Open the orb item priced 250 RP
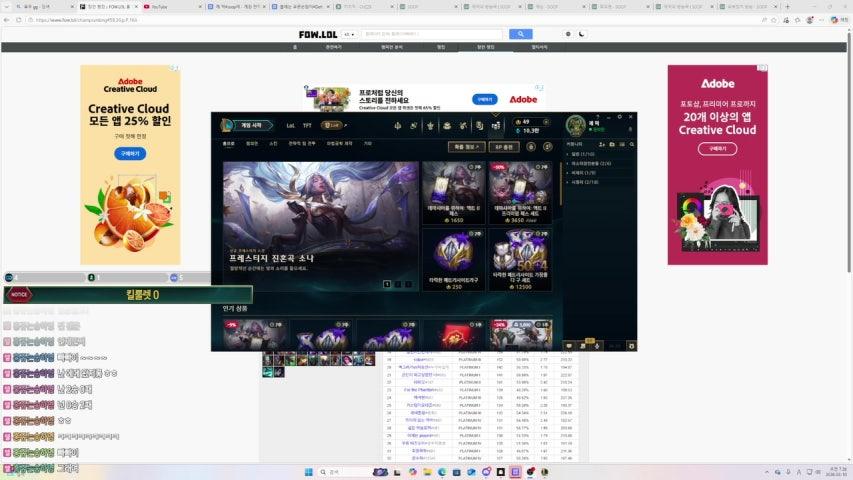853x480 pixels. tap(453, 260)
